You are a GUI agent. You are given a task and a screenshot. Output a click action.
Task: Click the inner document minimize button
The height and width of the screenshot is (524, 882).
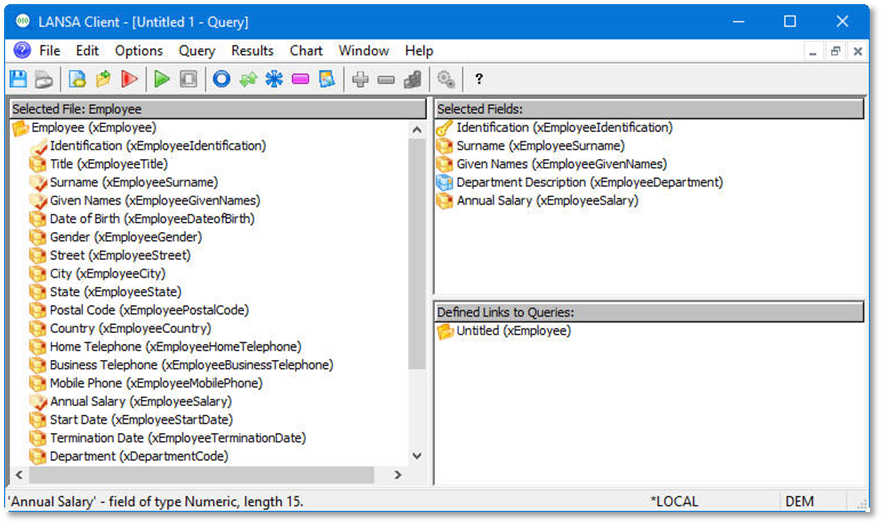tap(813, 52)
